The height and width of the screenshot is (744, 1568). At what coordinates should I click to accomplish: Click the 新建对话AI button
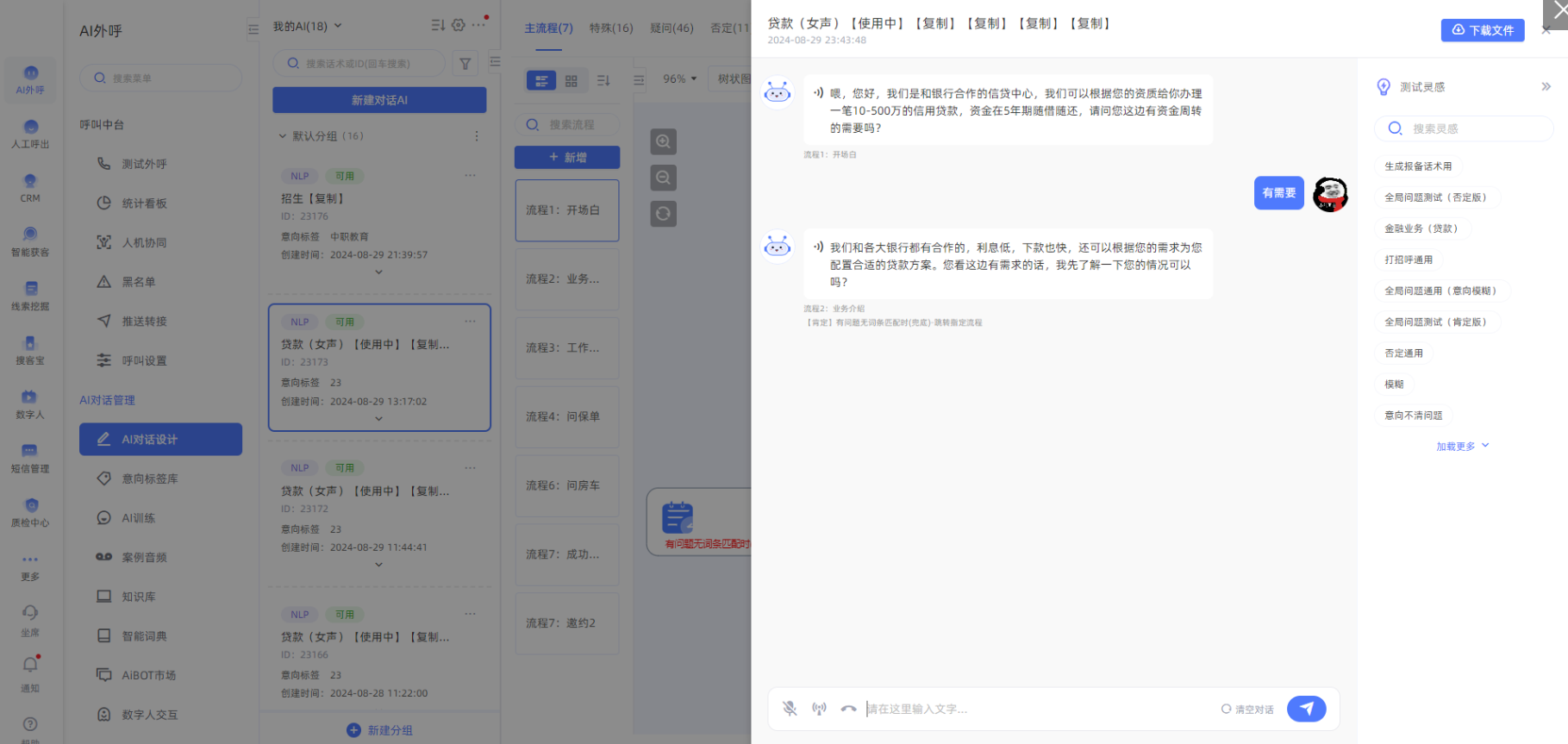click(x=379, y=100)
